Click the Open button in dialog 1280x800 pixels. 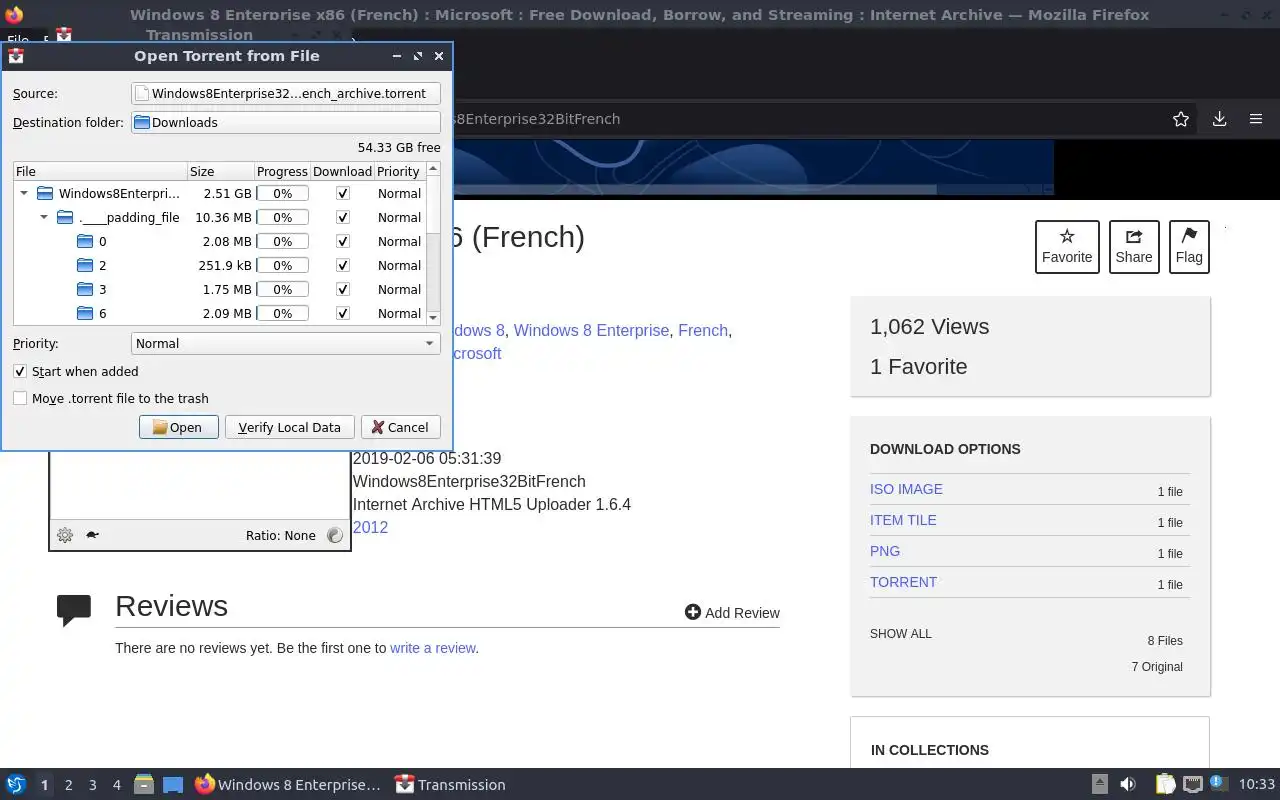click(178, 427)
